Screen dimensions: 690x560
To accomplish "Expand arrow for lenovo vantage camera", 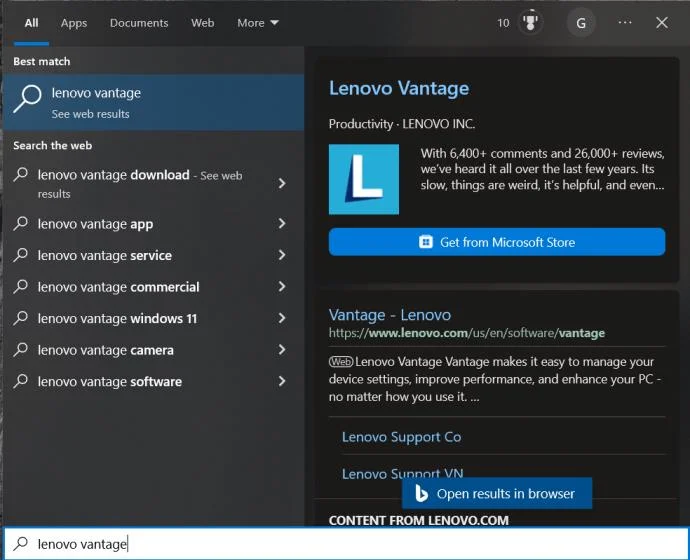I will click(x=282, y=350).
